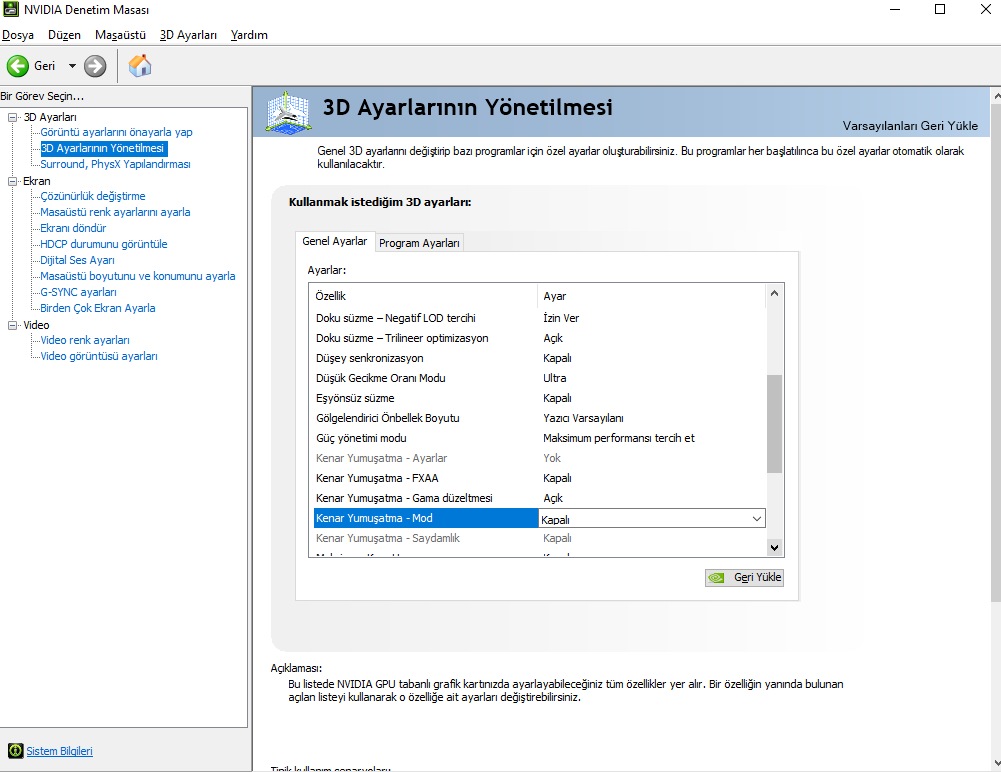
Task: Select Güç yönetimi modu row
Action: click(539, 438)
